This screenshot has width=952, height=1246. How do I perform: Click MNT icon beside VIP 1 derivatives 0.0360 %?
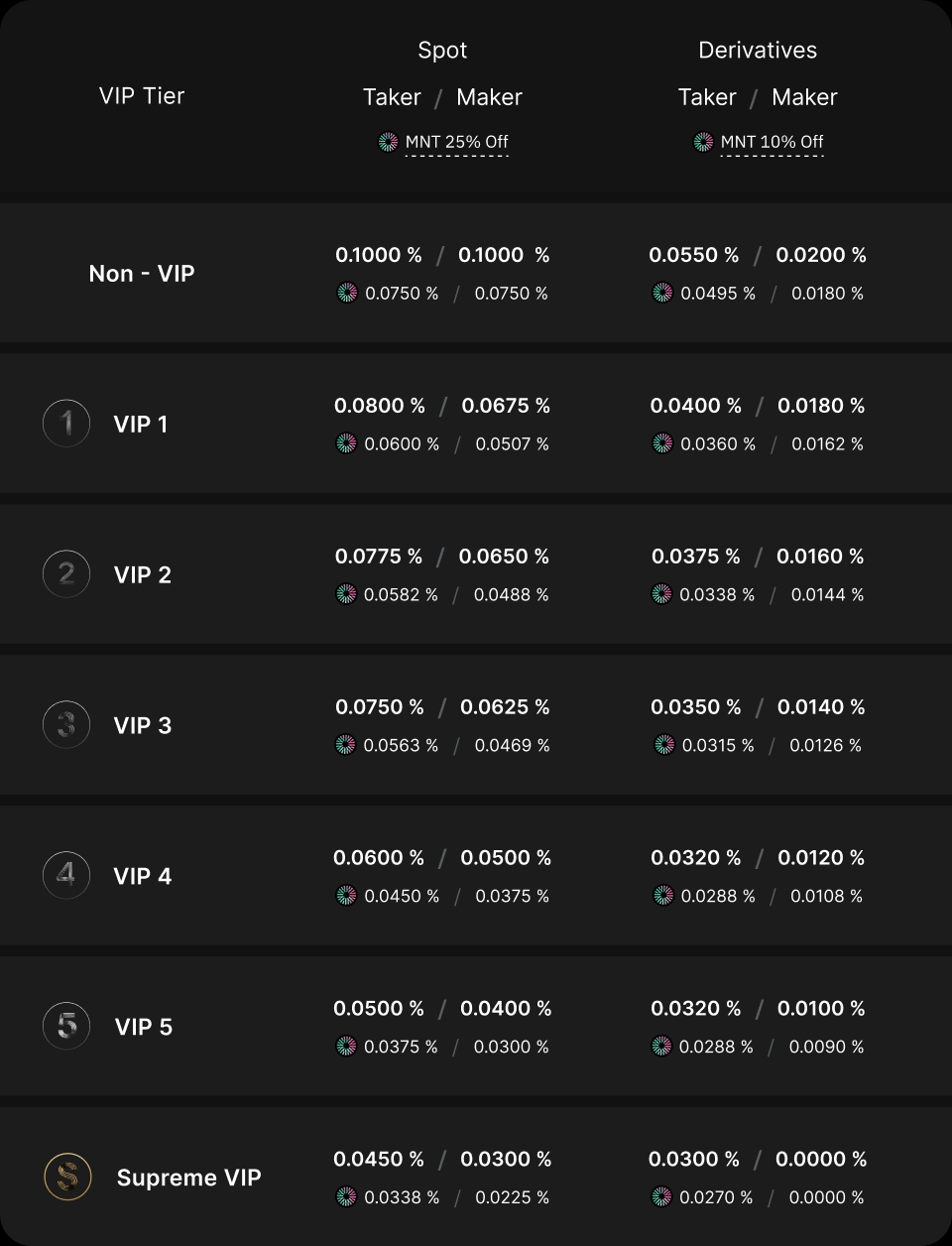(x=662, y=443)
